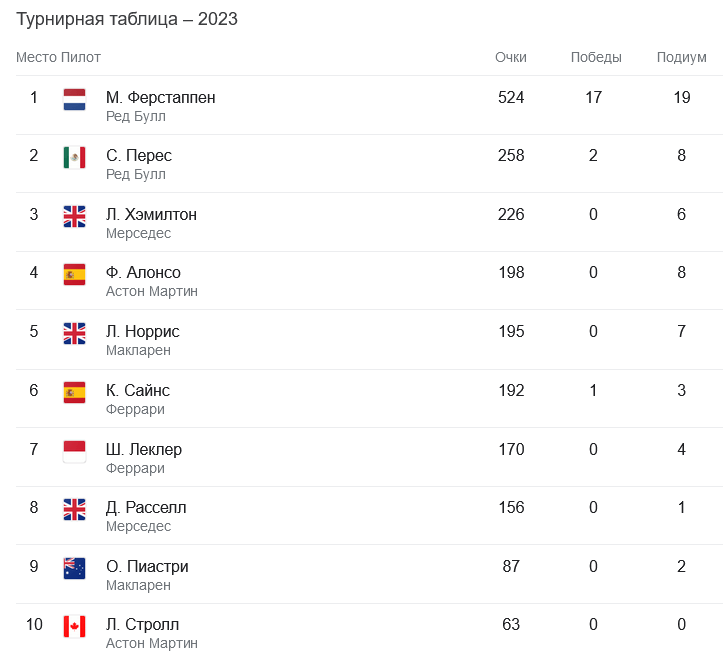Viewport: 723px width, 661px height.
Task: Click the Очки column header
Action: click(x=510, y=57)
